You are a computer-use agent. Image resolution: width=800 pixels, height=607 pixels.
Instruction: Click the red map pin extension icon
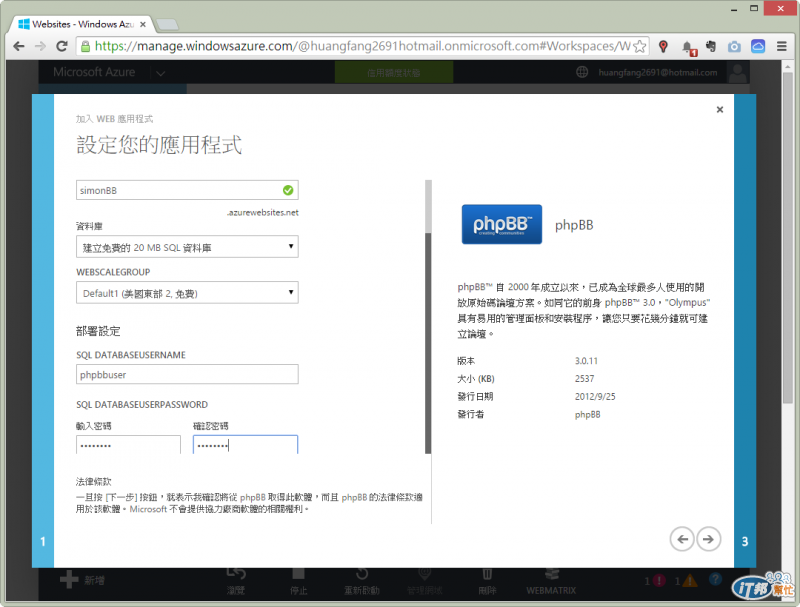click(x=663, y=46)
